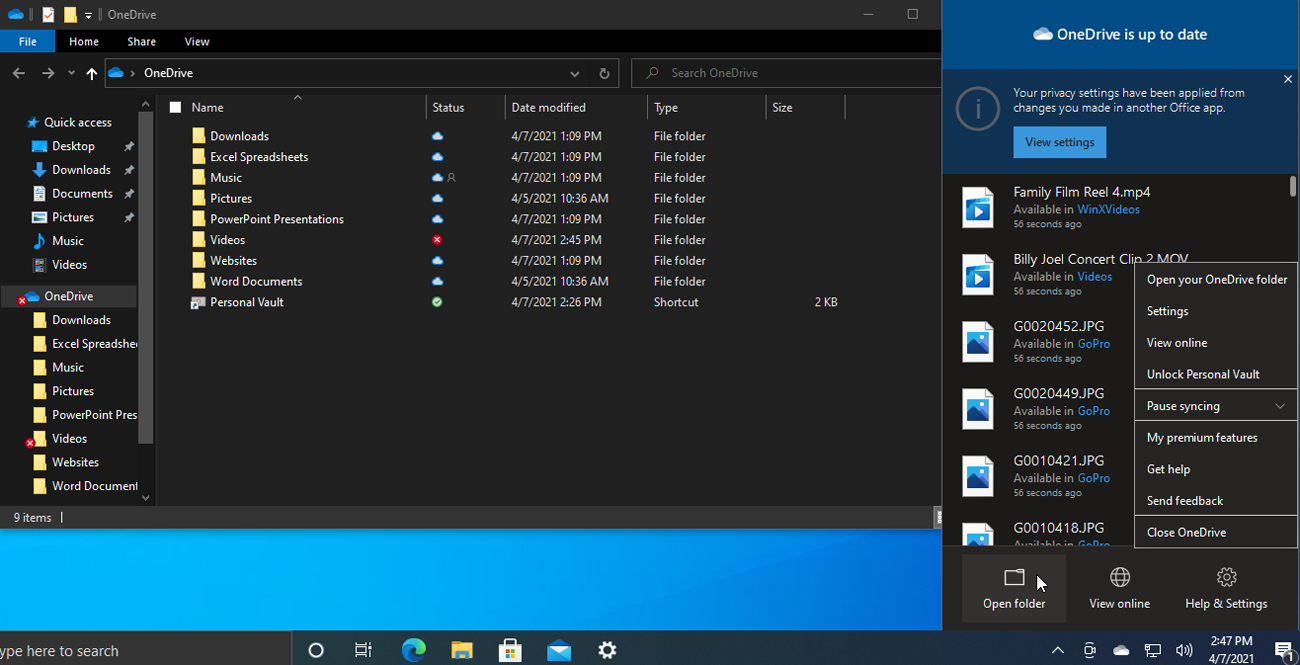Viewport: 1300px width, 665px height.
Task: Click the navigation pane scroll-down arrow
Action: (146, 497)
